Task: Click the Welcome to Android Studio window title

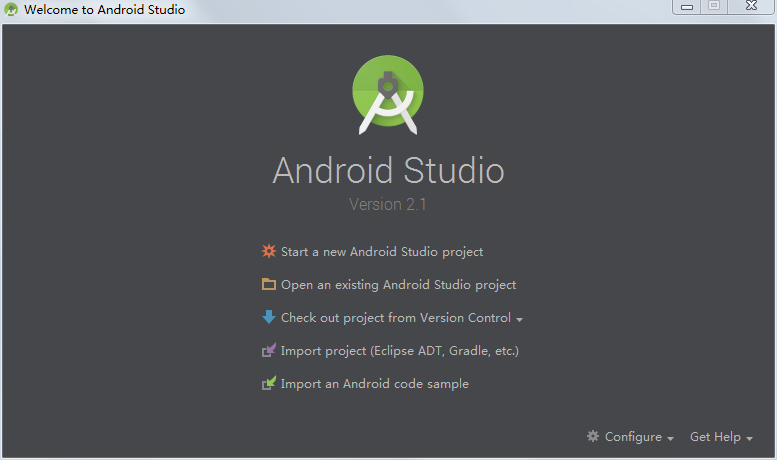Action: pyautogui.click(x=104, y=9)
